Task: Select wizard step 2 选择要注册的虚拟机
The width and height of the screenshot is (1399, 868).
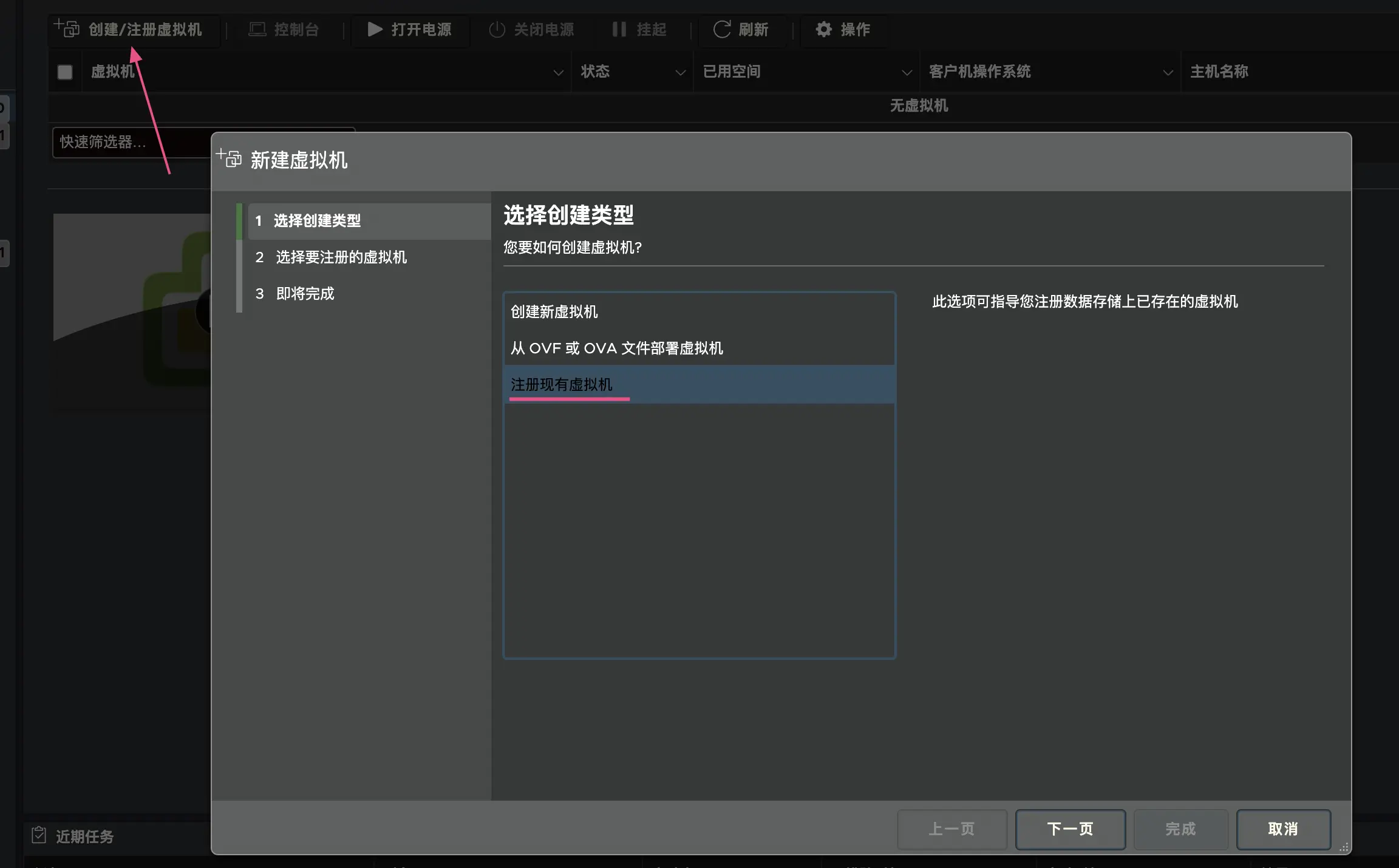Action: (x=341, y=257)
